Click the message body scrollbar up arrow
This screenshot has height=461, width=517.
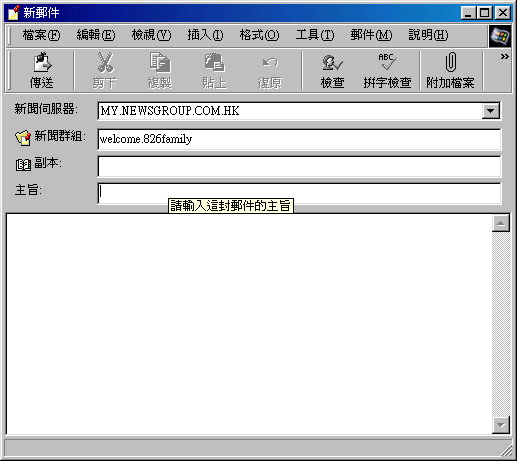(x=500, y=223)
